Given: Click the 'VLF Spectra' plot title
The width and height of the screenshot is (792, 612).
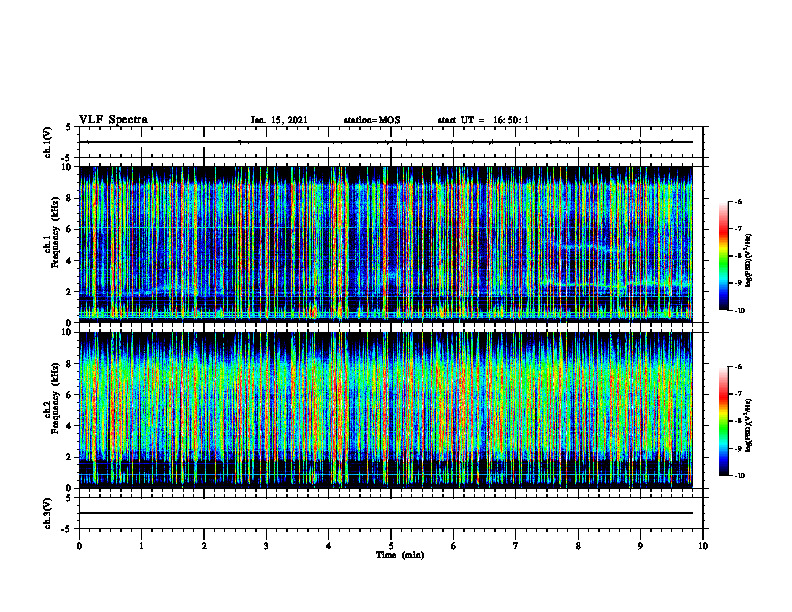Looking at the screenshot, I should pyautogui.click(x=113, y=120).
